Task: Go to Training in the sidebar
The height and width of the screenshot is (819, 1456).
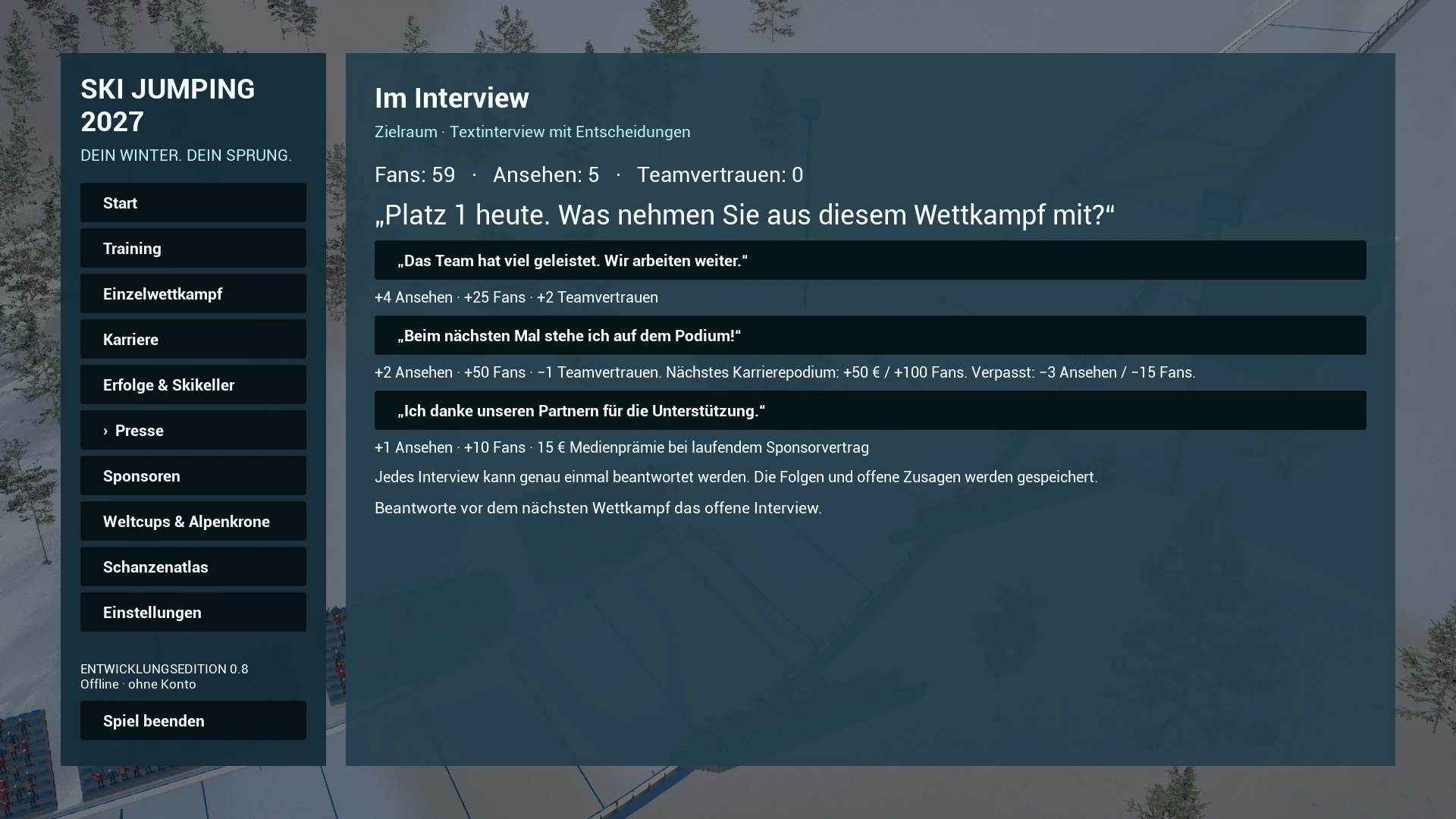Action: [x=193, y=248]
